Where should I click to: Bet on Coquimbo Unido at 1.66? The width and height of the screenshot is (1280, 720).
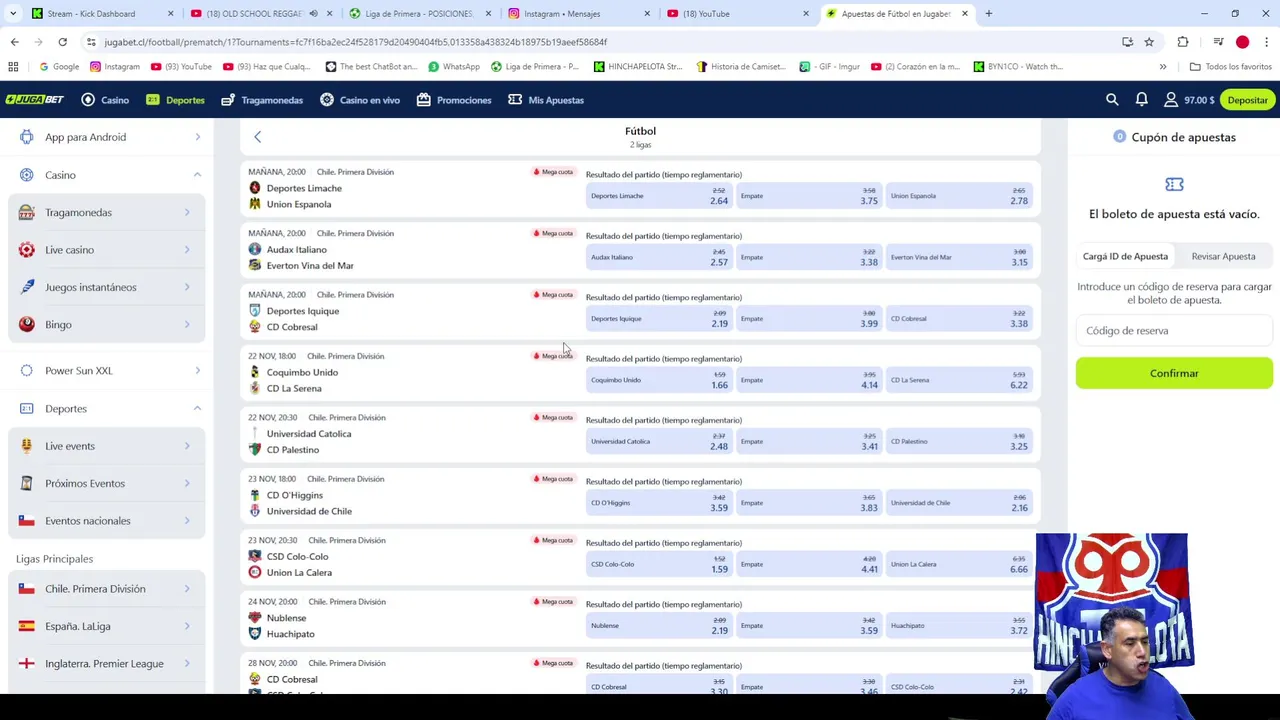click(x=659, y=380)
